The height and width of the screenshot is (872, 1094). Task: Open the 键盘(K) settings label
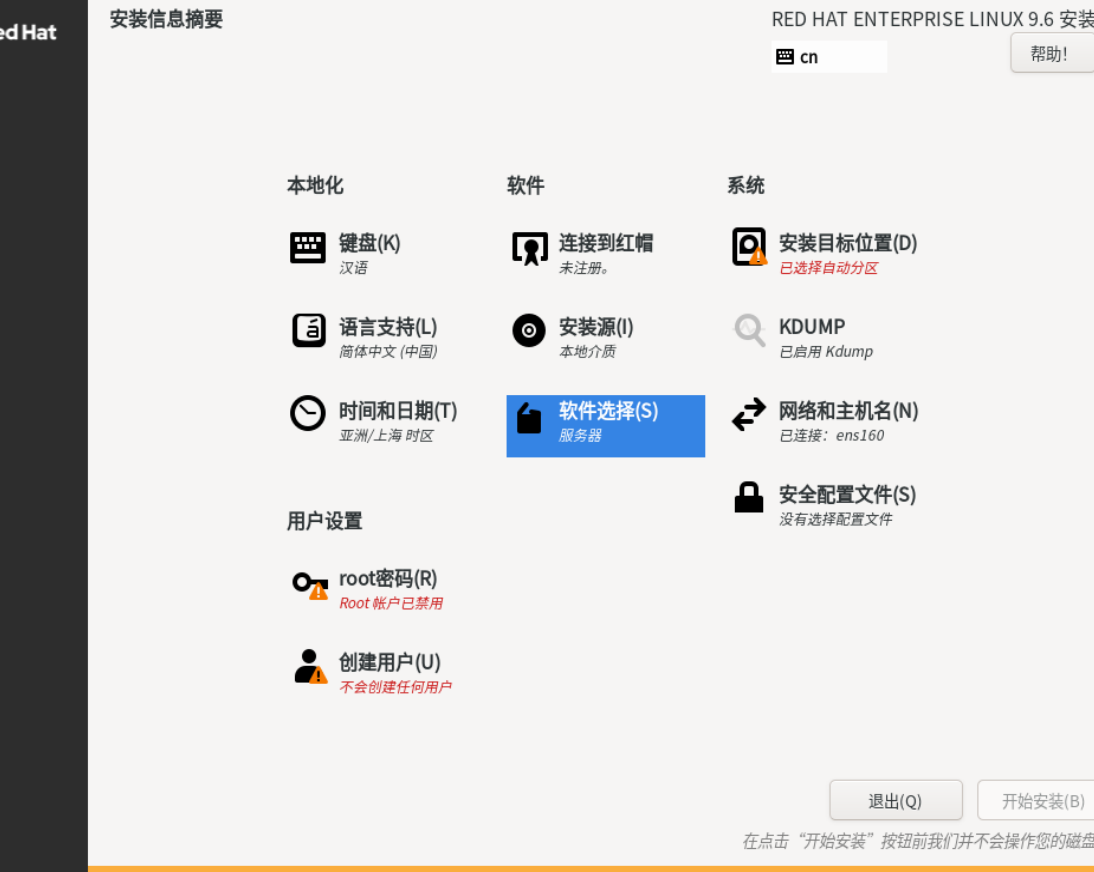[370, 243]
